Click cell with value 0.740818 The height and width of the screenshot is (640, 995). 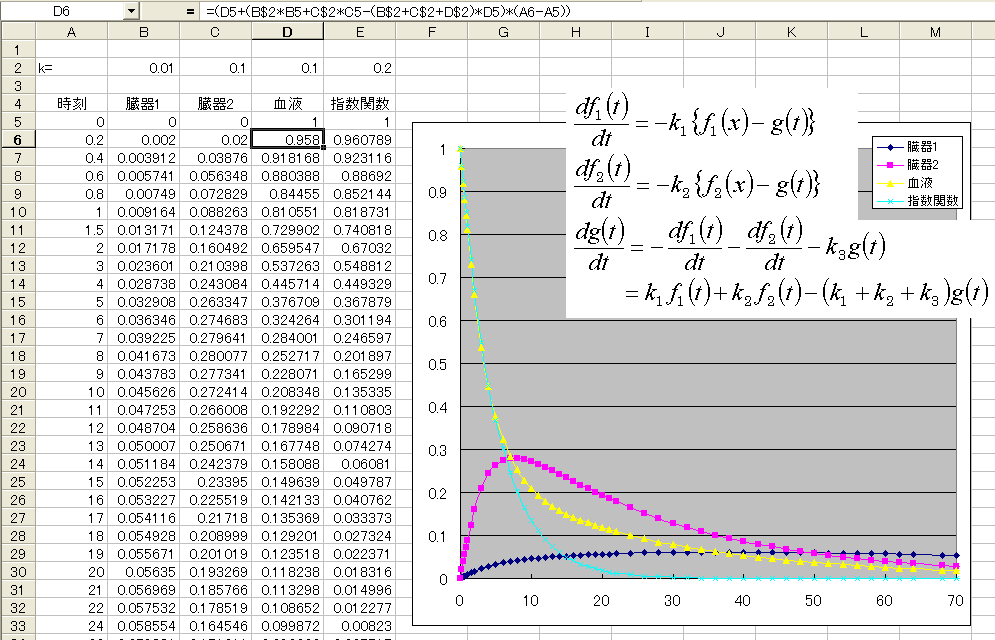[x=360, y=230]
